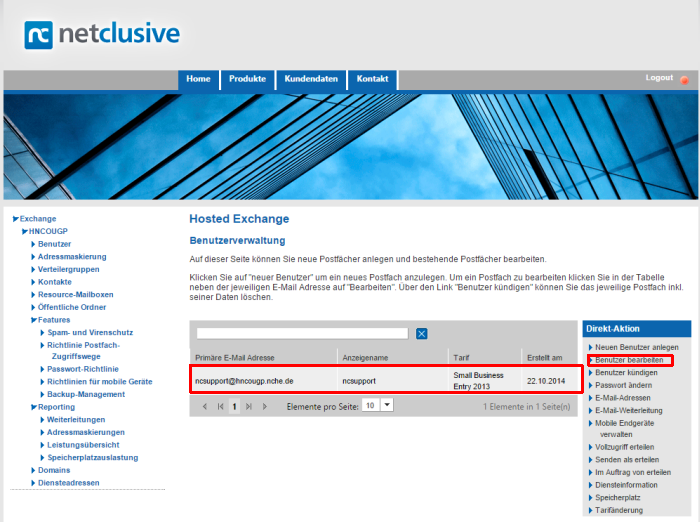The image size is (700, 522).
Task: Open the Kontakt tab
Action: 372,79
